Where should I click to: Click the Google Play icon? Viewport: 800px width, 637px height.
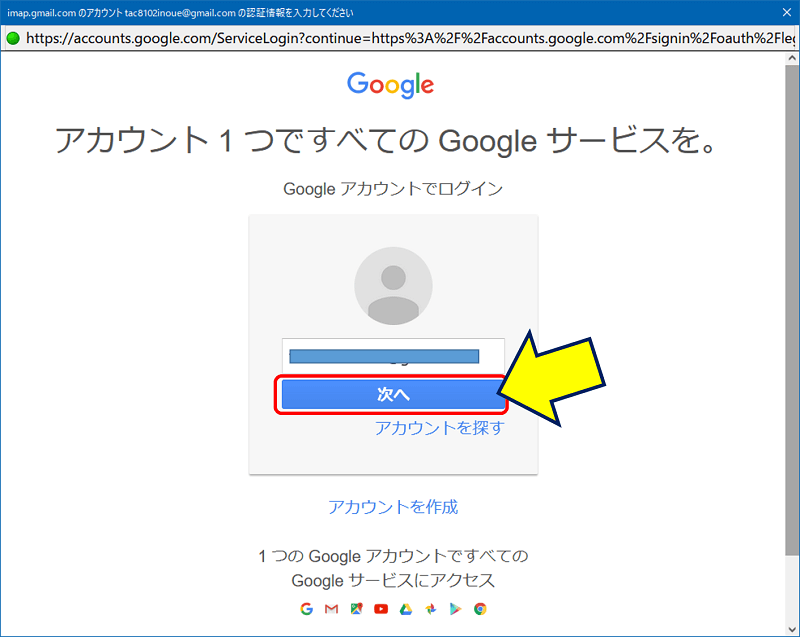(x=455, y=608)
